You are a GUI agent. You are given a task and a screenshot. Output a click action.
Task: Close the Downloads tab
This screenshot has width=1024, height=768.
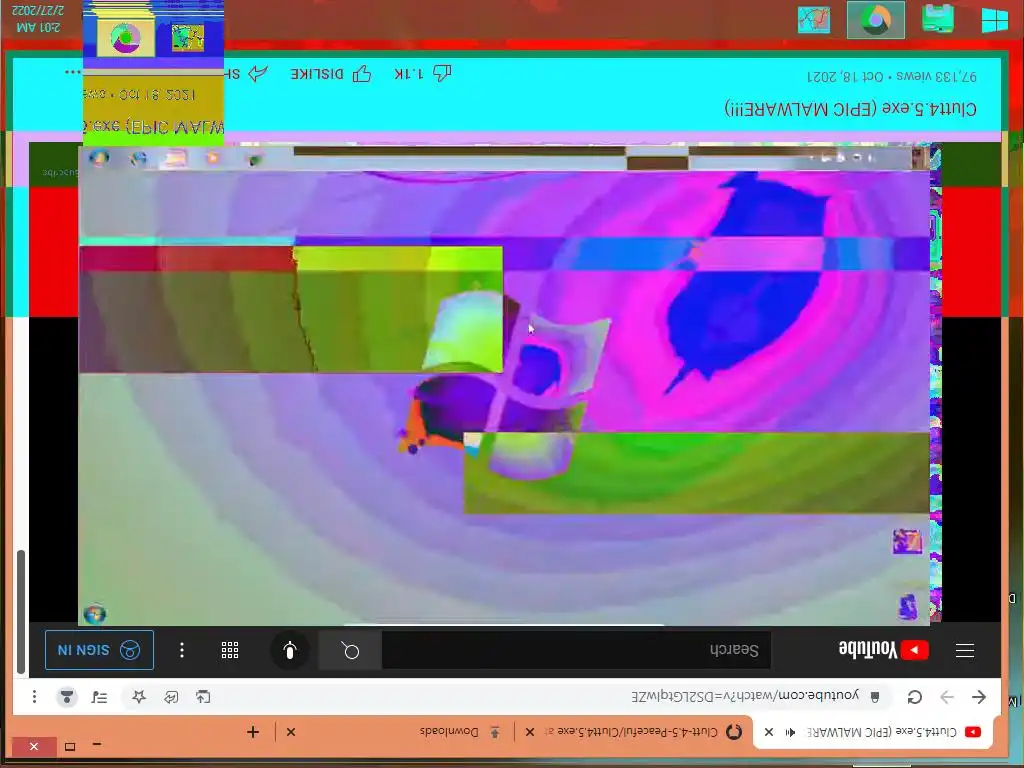[x=291, y=732]
